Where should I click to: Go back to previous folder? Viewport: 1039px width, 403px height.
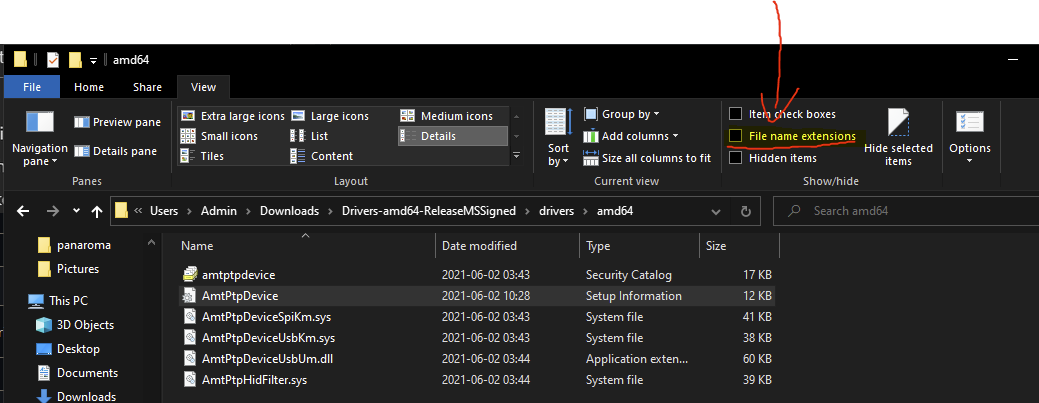coord(23,211)
